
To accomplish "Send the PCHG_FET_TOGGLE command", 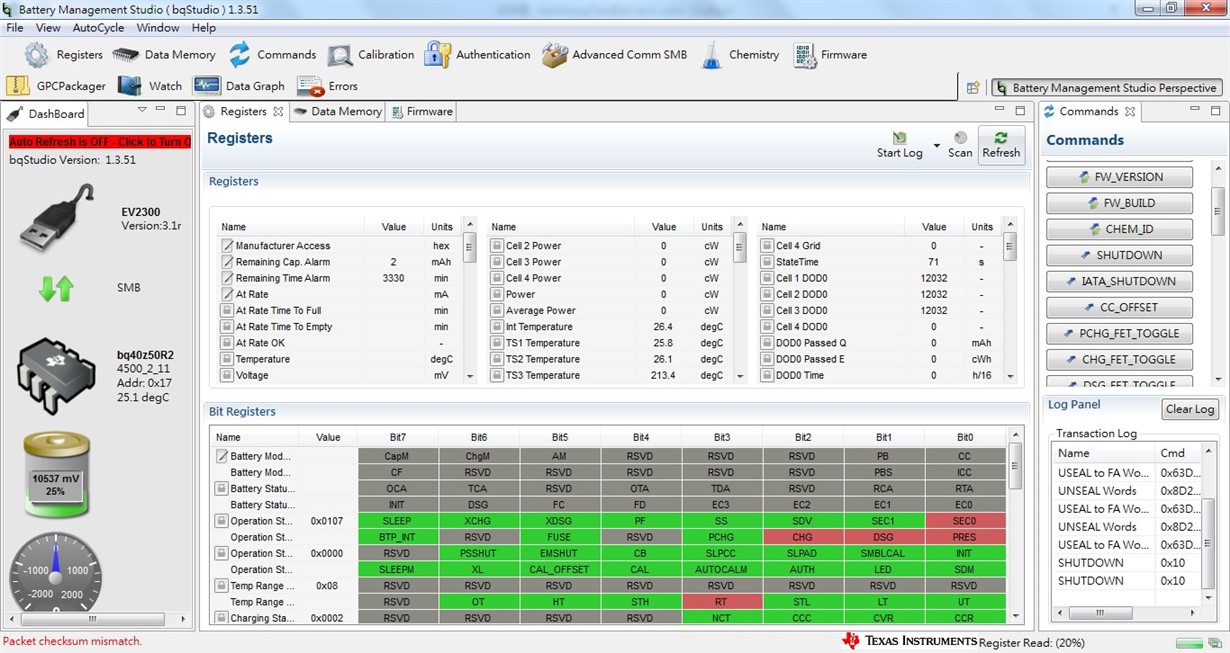I will [x=1120, y=333].
